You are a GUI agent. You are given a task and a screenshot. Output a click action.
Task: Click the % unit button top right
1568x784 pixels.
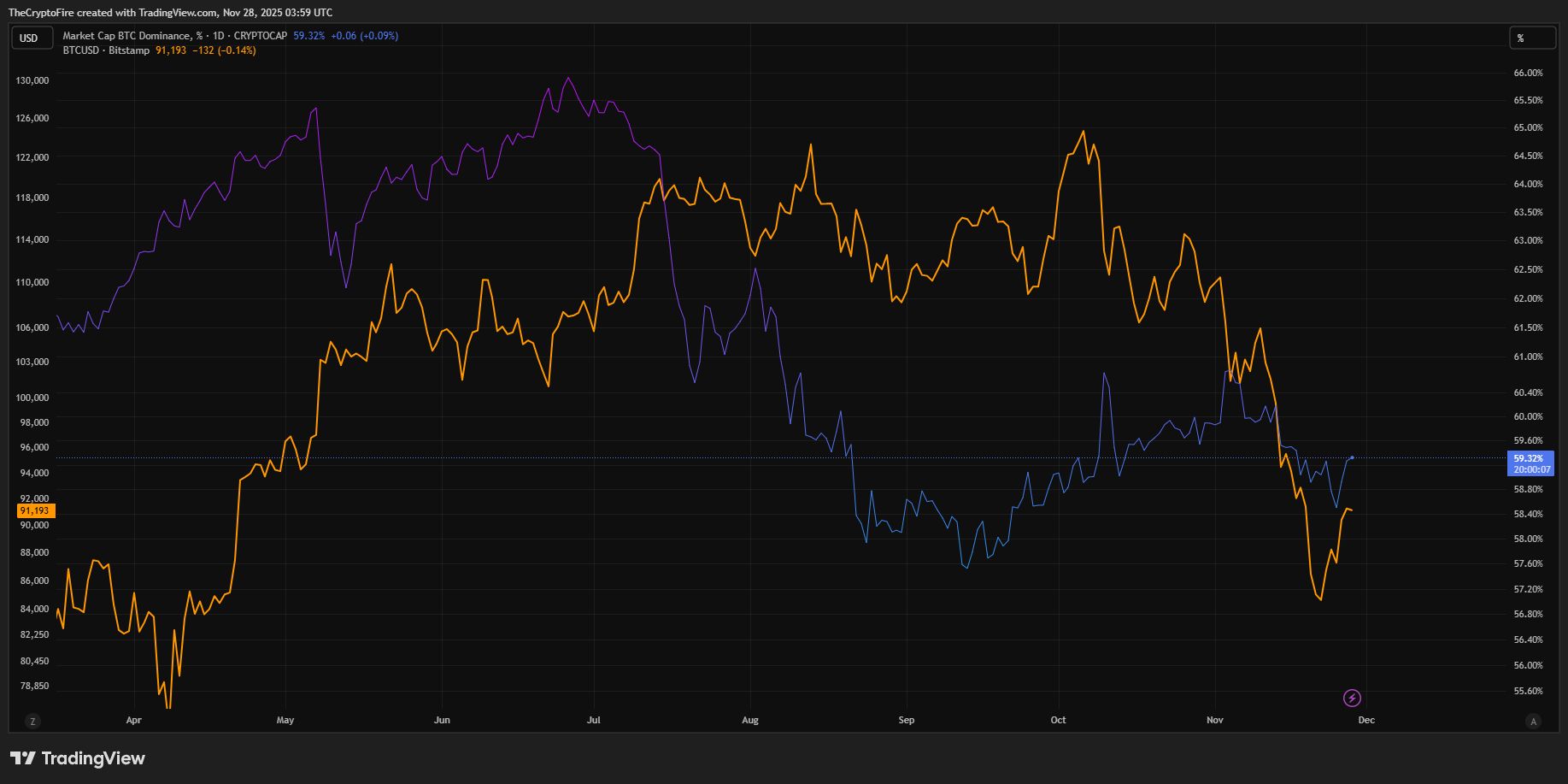click(1533, 38)
